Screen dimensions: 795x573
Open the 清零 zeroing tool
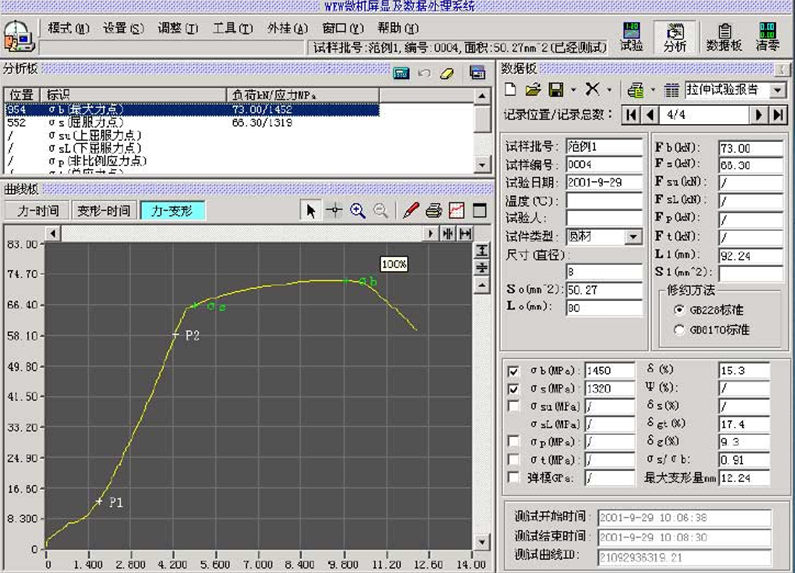(x=767, y=37)
